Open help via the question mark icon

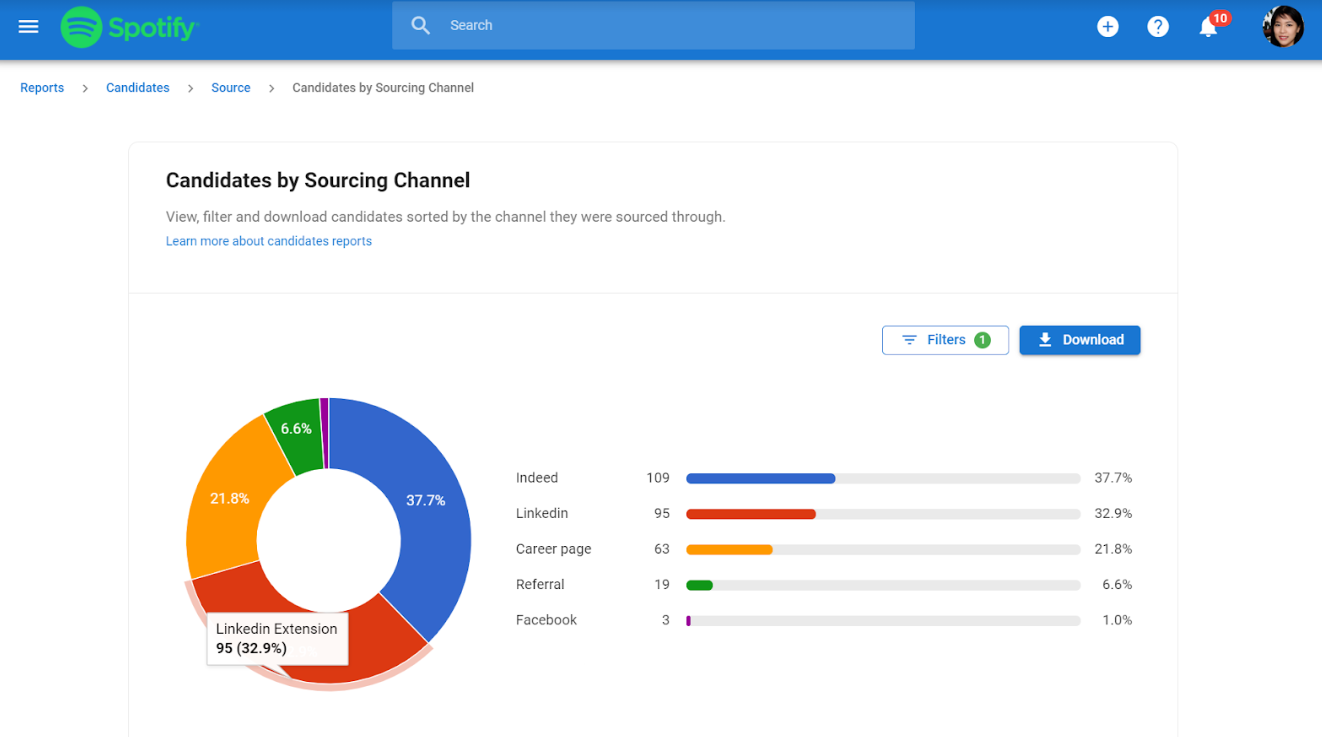(1157, 26)
